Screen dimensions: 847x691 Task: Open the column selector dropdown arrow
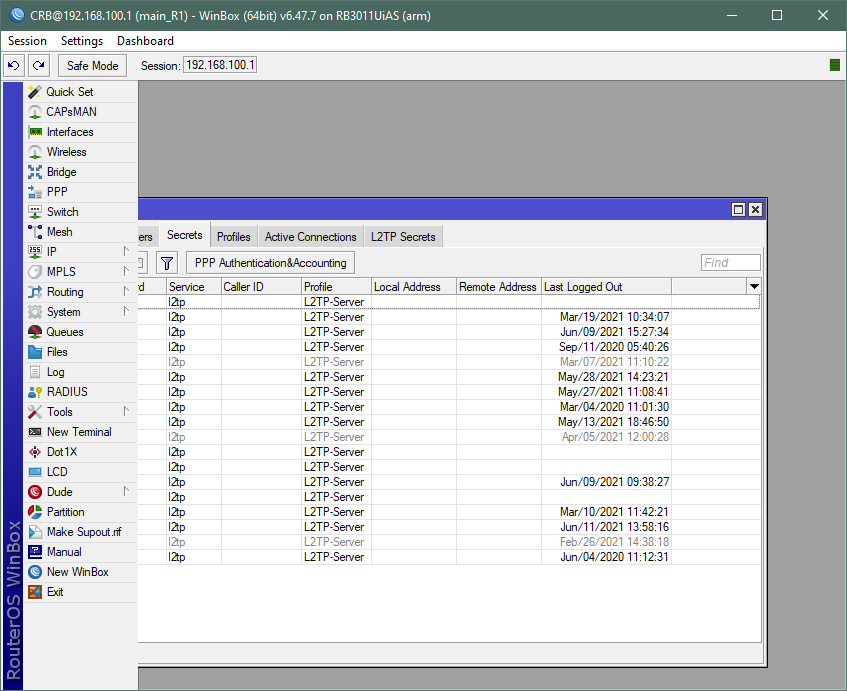(x=754, y=286)
